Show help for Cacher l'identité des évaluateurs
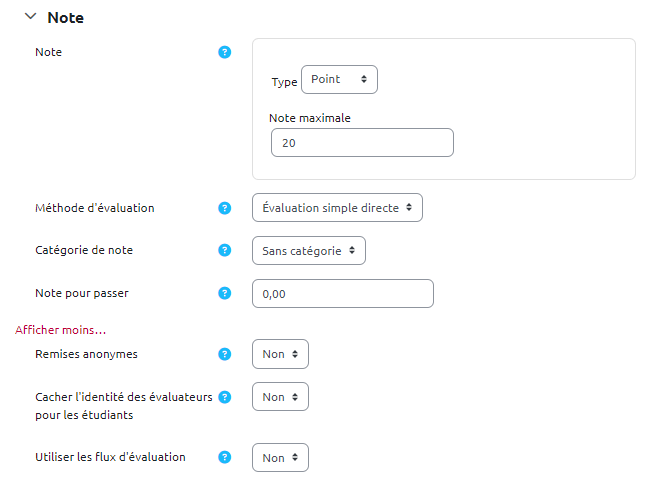The height and width of the screenshot is (482, 656). coord(224,397)
